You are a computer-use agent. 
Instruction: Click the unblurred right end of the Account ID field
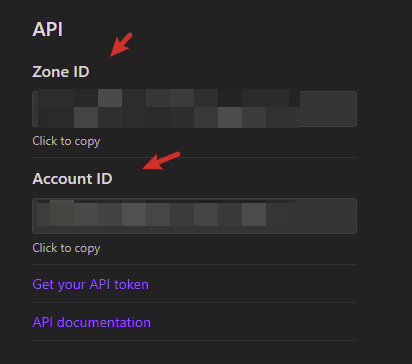pyautogui.click(x=327, y=216)
